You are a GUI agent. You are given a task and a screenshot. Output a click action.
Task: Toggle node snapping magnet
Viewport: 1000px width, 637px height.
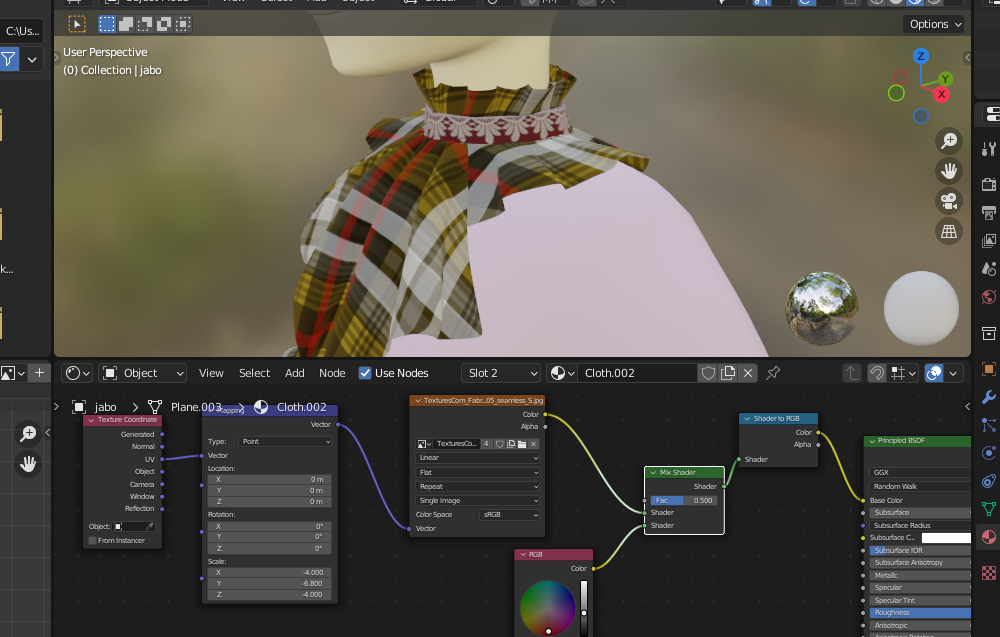[877, 373]
